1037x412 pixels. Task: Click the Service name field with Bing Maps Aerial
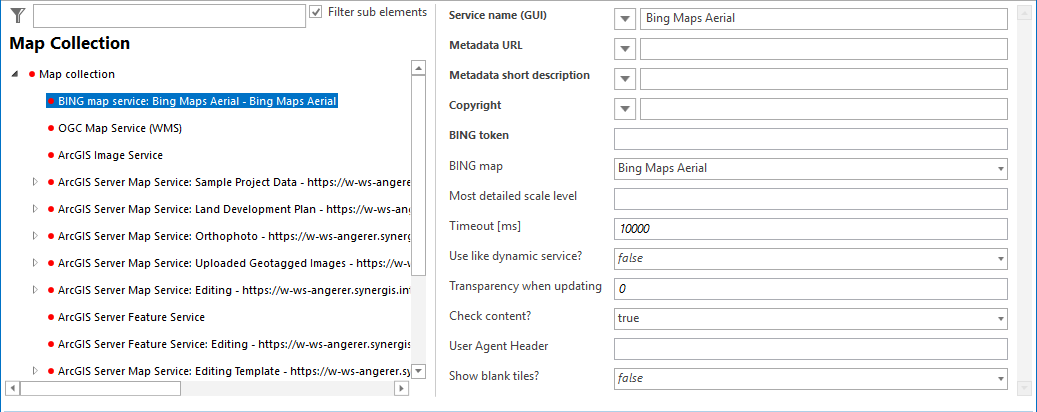824,19
